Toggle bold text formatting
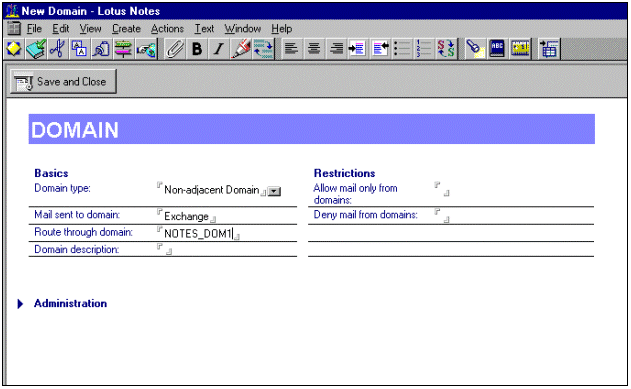This screenshot has height=389, width=631. (197, 49)
